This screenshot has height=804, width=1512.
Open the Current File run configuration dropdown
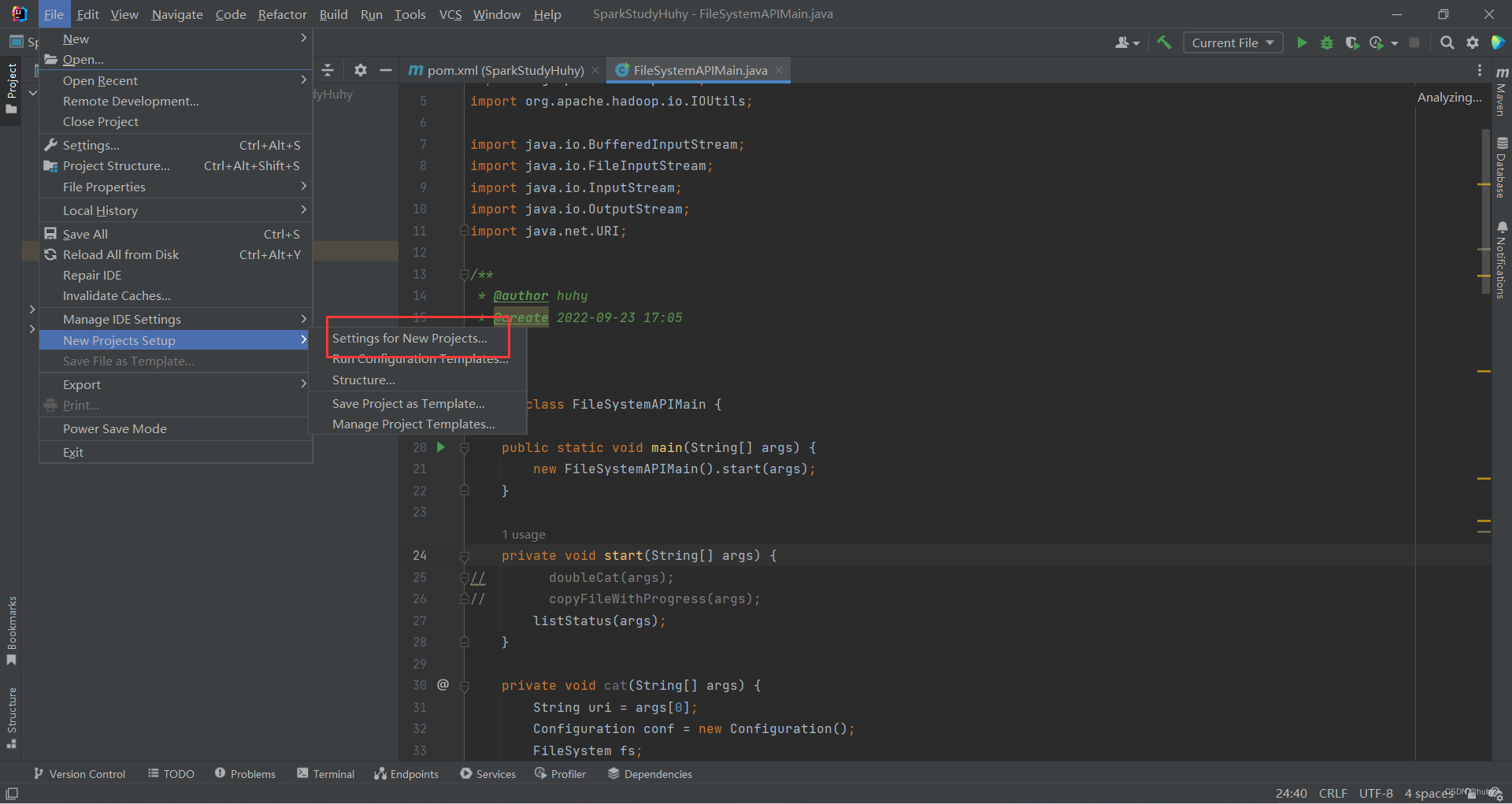coord(1232,43)
